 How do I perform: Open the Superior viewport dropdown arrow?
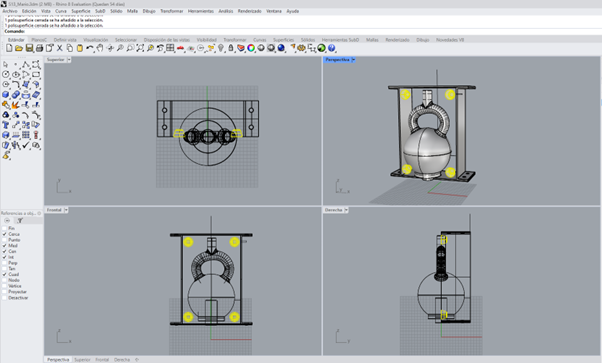click(69, 60)
